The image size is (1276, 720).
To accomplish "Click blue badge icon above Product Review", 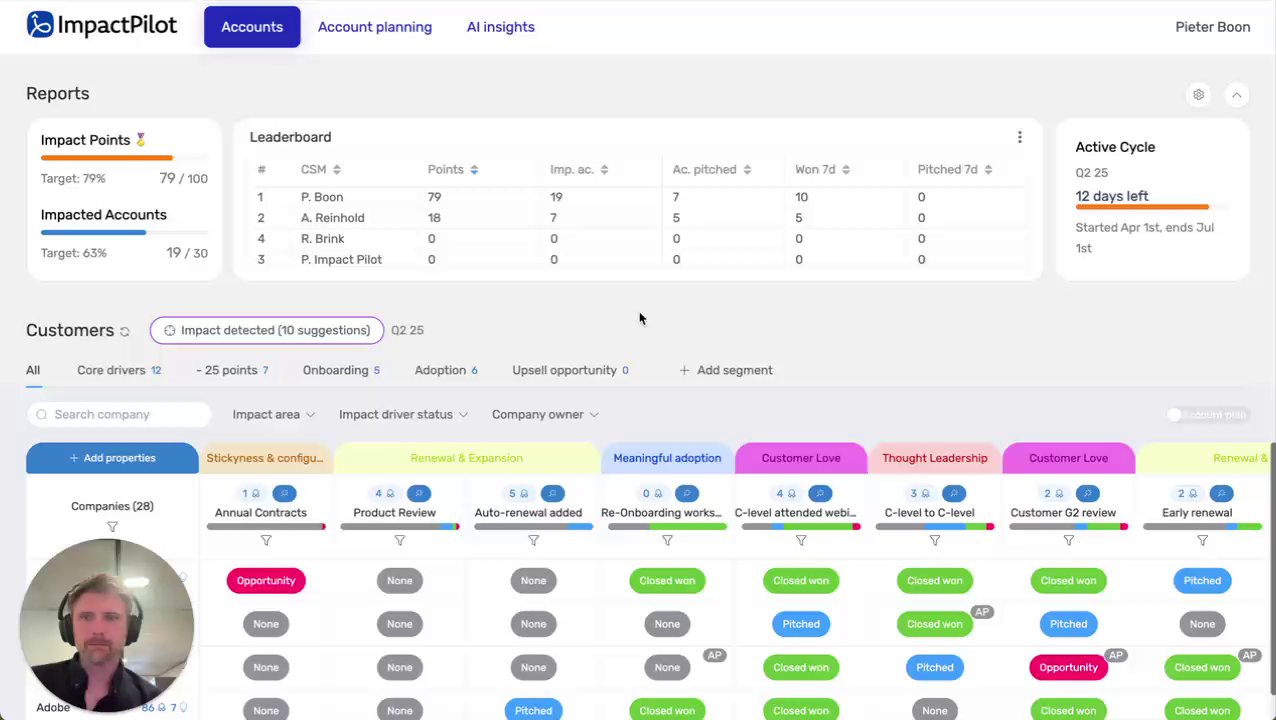I will 418,493.
